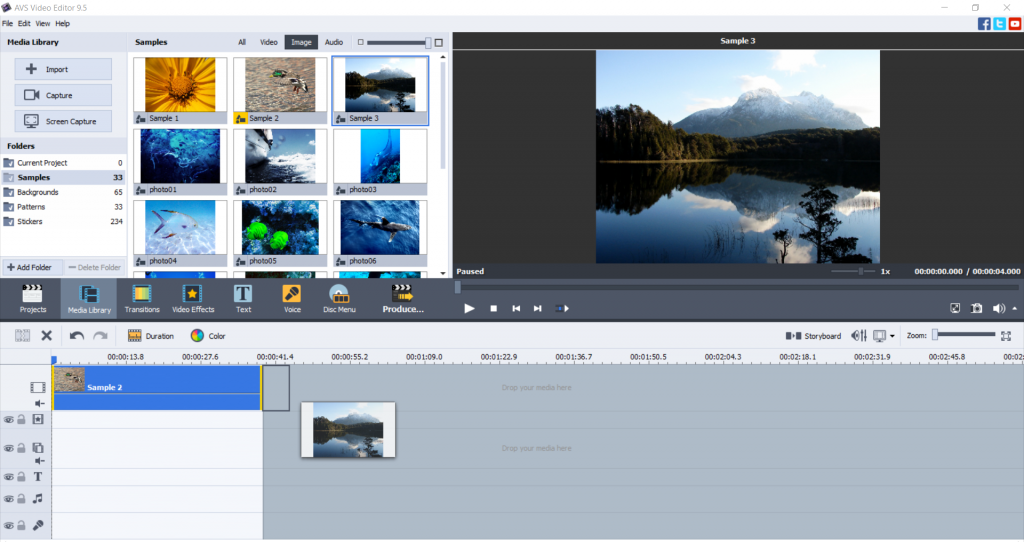Click the Storyboard view button
The width and height of the screenshot is (1024, 542).
[x=813, y=336]
